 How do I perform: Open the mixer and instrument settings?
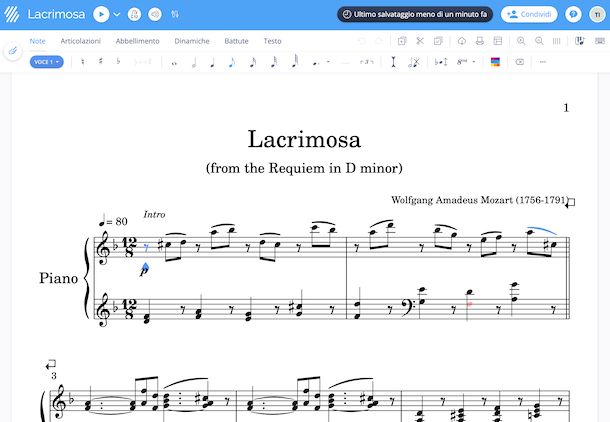(175, 14)
